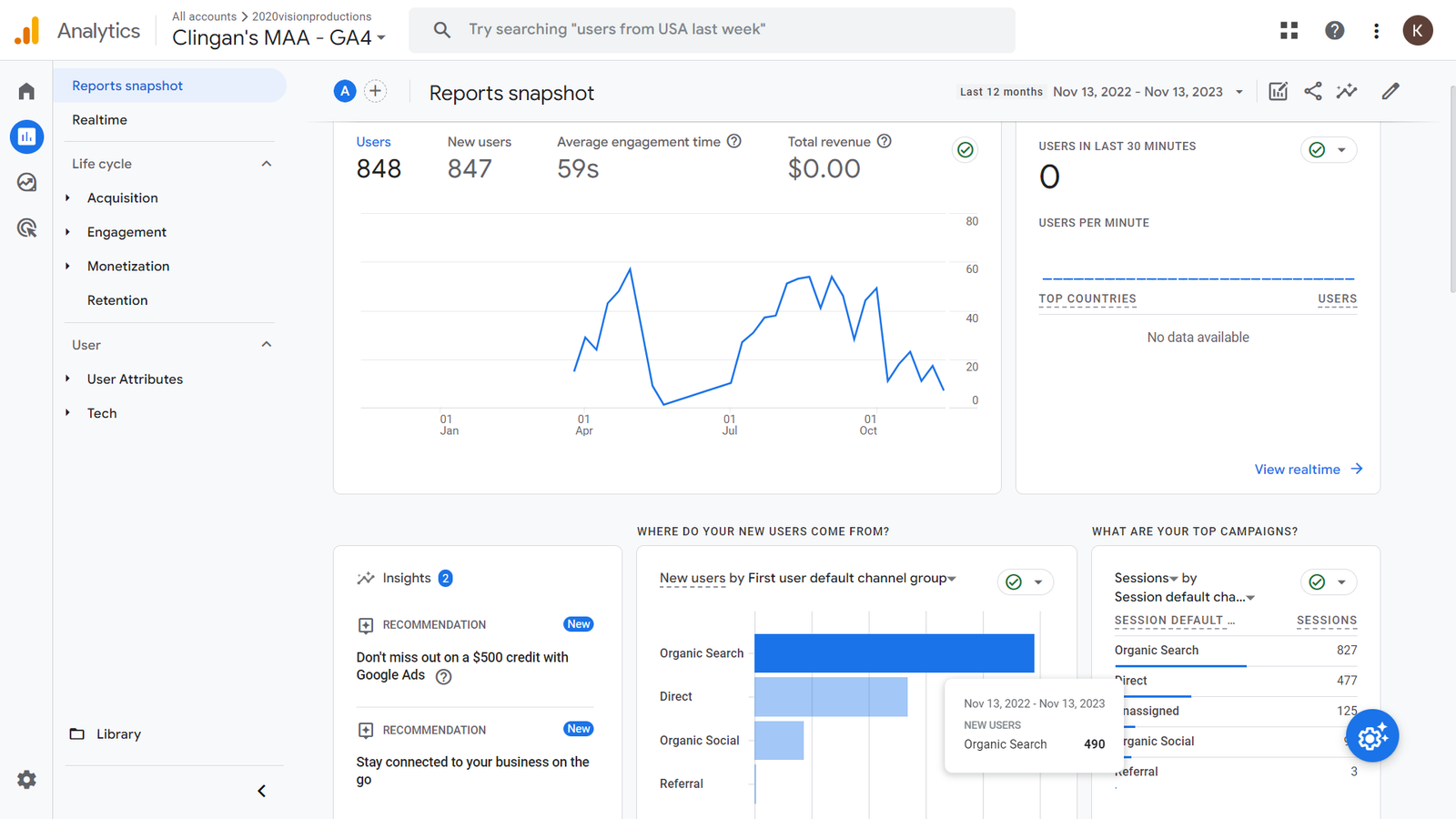Click Google Ads credit help icon
This screenshot has width=1456, height=819.
click(443, 676)
